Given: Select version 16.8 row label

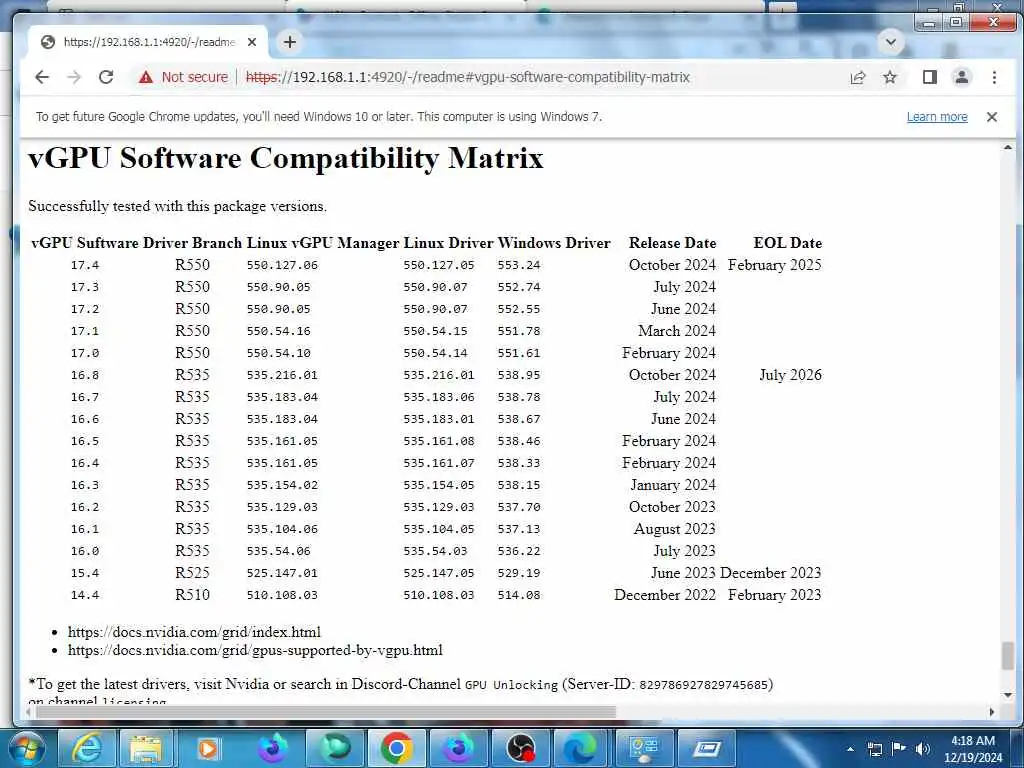Looking at the screenshot, I should point(85,375).
